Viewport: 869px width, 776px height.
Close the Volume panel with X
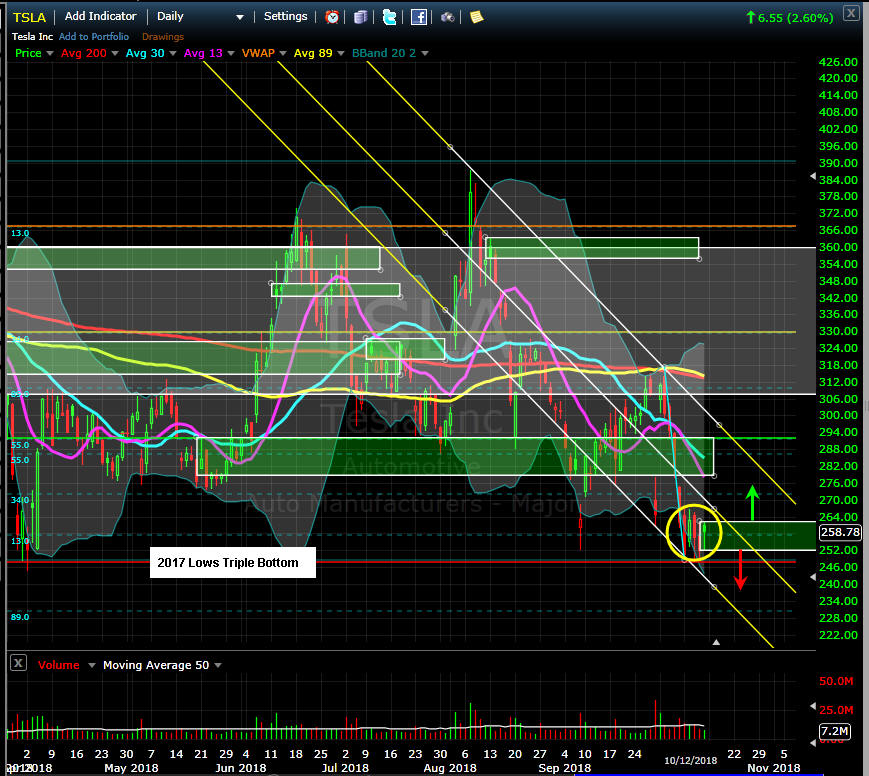[18, 664]
